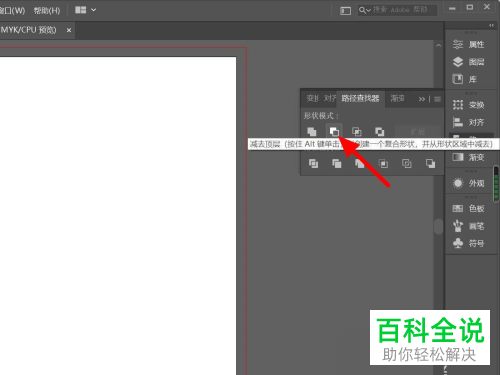Click the Unite shape mode icon
The height and width of the screenshot is (375, 500).
tap(312, 132)
